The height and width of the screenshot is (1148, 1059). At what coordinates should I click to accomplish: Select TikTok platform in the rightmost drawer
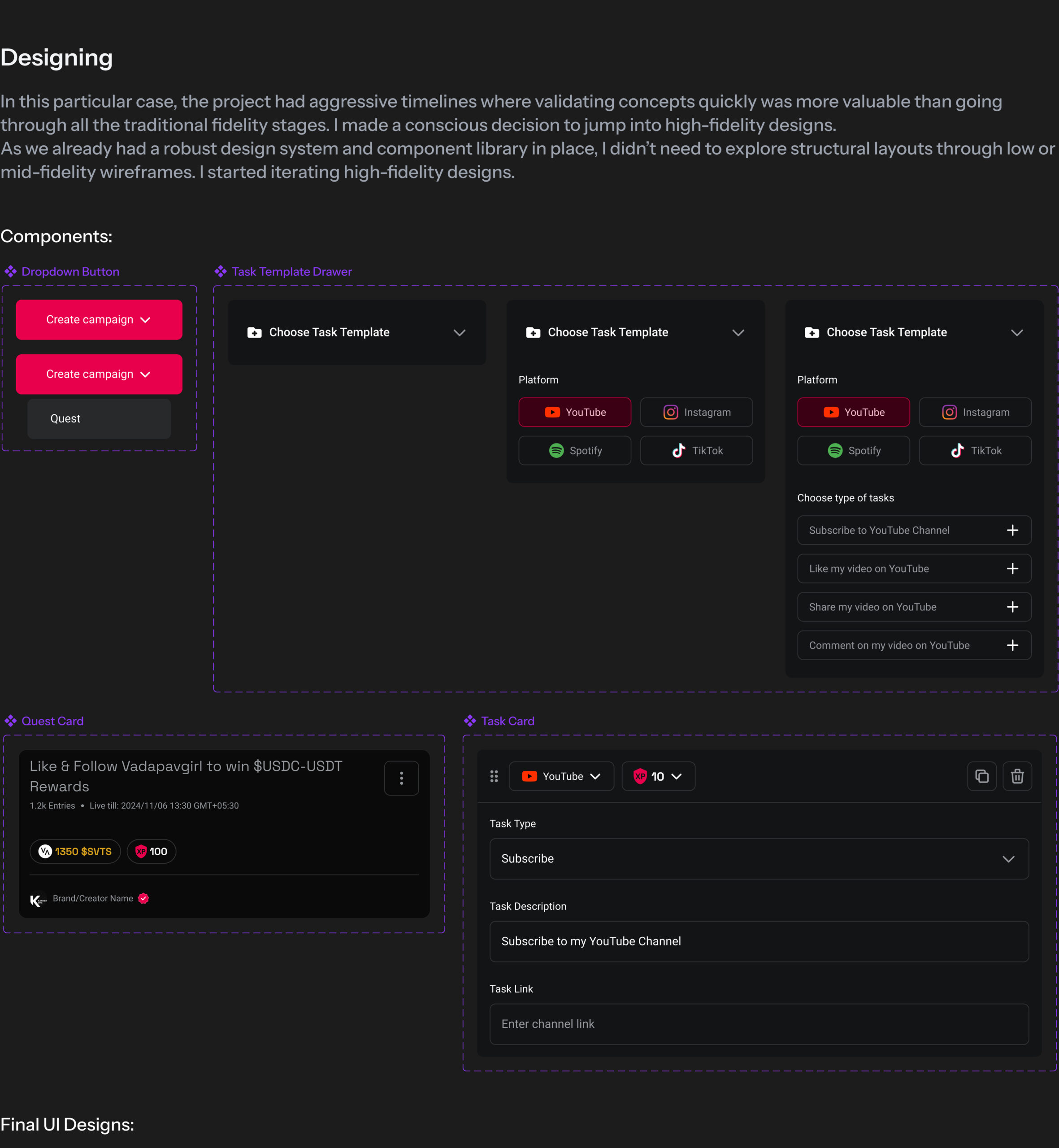click(x=975, y=451)
